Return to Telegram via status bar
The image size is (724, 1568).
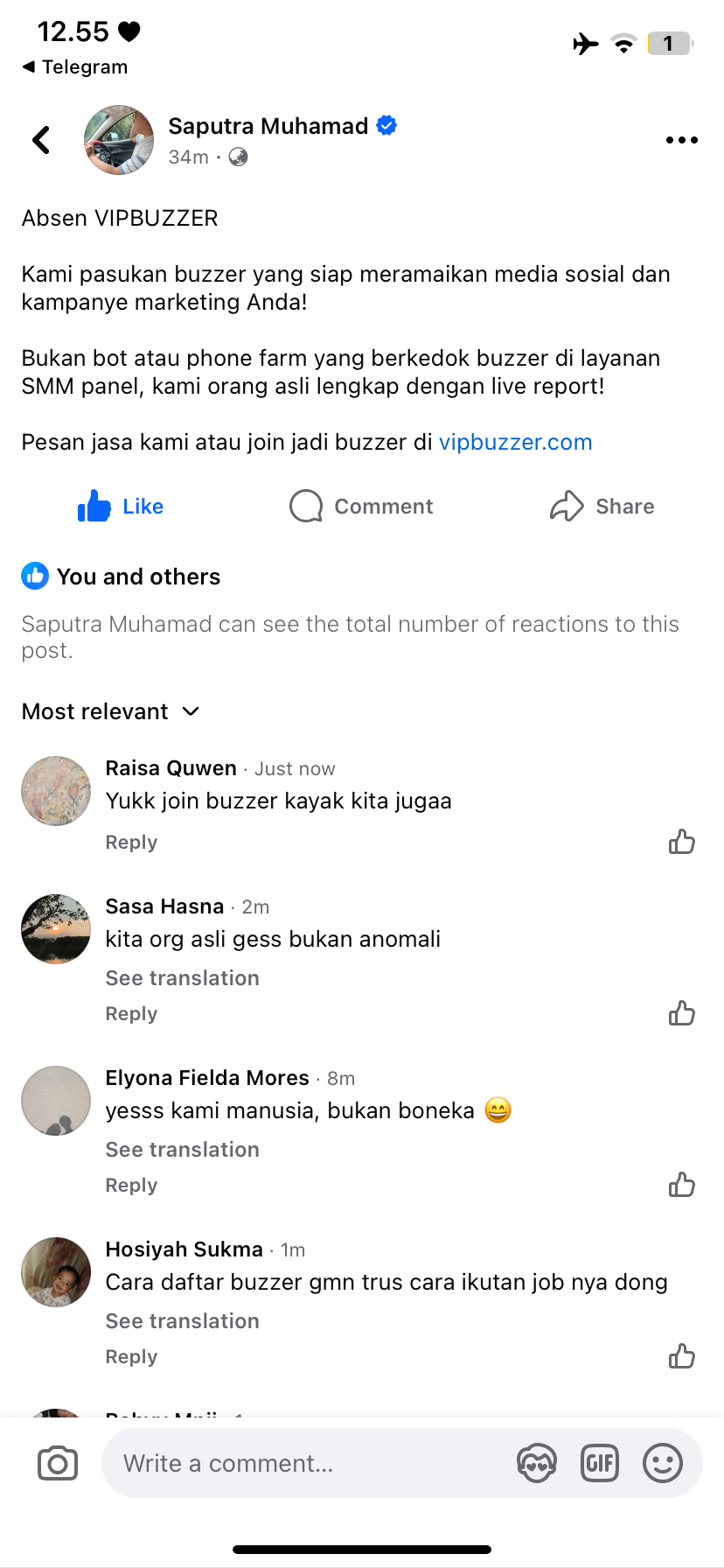tap(75, 67)
